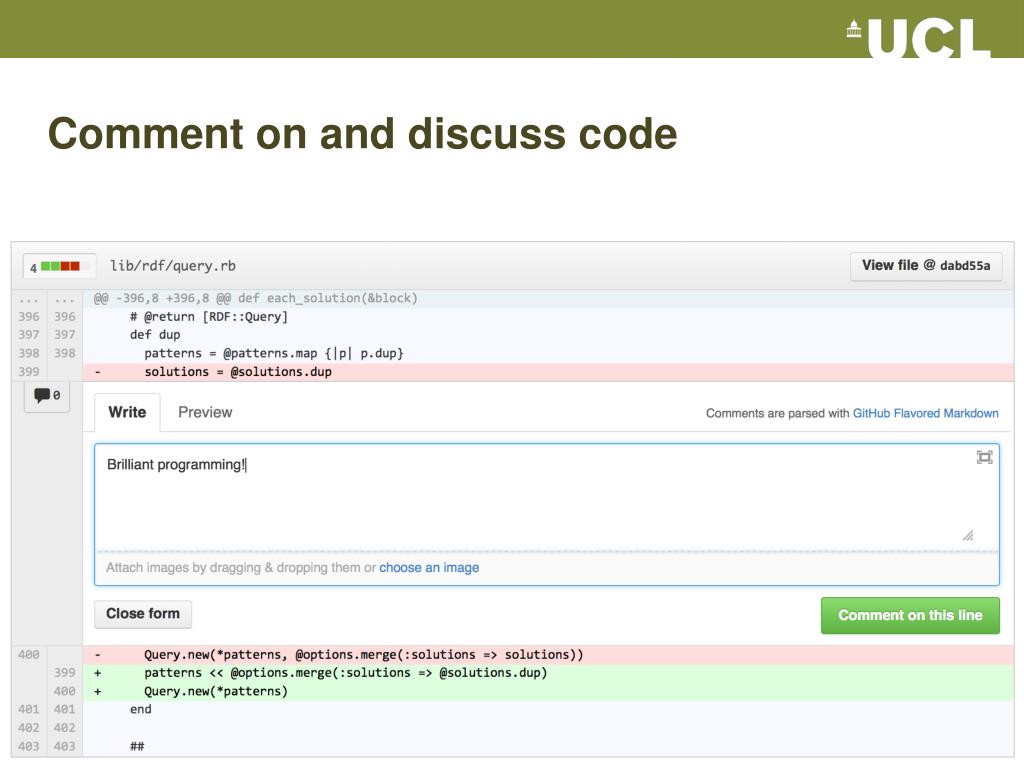Image resolution: width=1024 pixels, height=768 pixels.
Task: Click the fullscreen editor icon in comment box
Action: (x=984, y=457)
